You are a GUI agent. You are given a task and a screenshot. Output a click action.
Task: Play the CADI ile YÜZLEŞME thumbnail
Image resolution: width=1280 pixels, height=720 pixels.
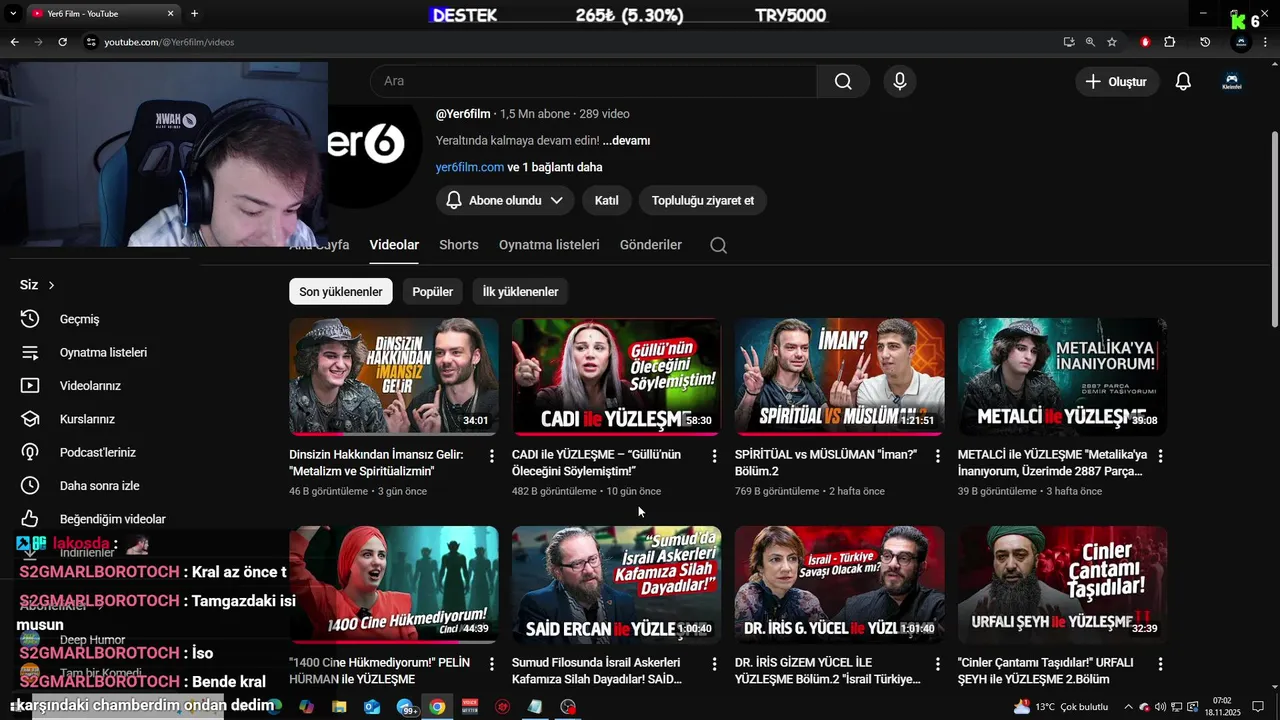tap(617, 376)
